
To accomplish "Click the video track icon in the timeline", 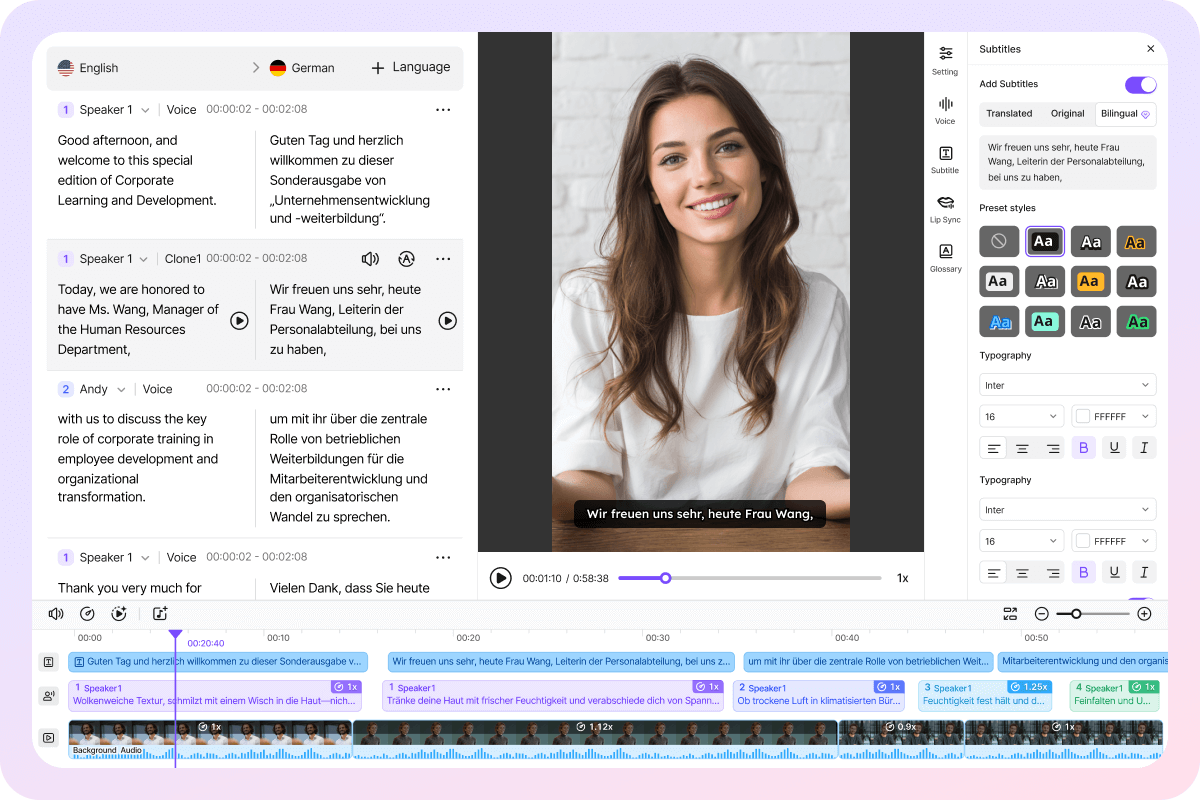I will click(x=49, y=737).
